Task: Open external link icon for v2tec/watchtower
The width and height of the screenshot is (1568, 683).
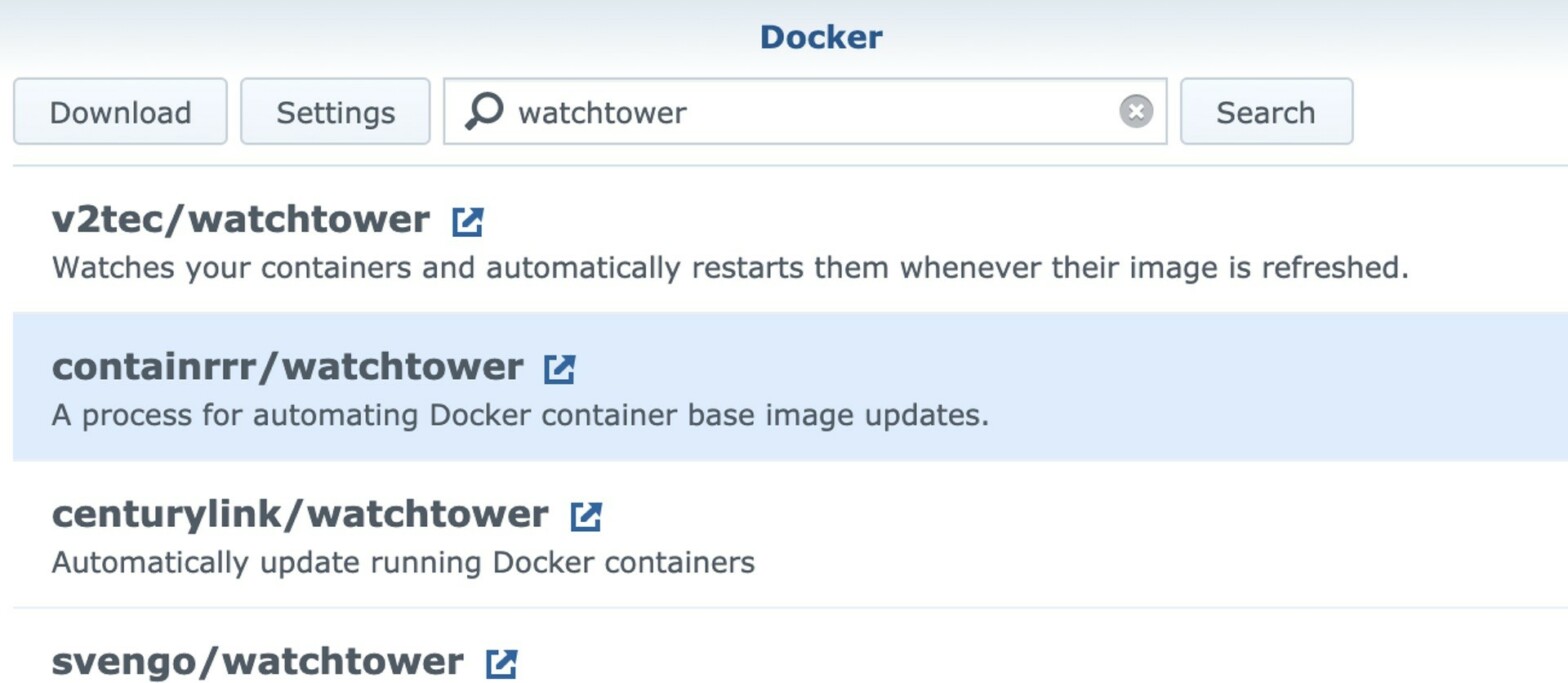Action: point(467,221)
